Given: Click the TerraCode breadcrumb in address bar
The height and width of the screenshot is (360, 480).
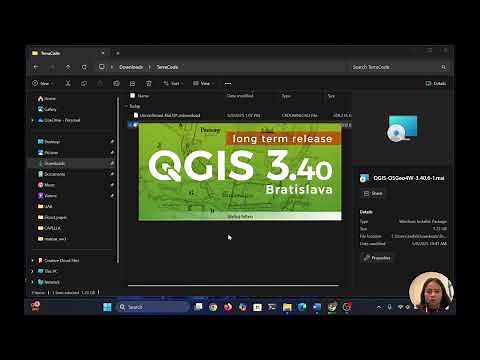Looking at the screenshot, I should (167, 67).
